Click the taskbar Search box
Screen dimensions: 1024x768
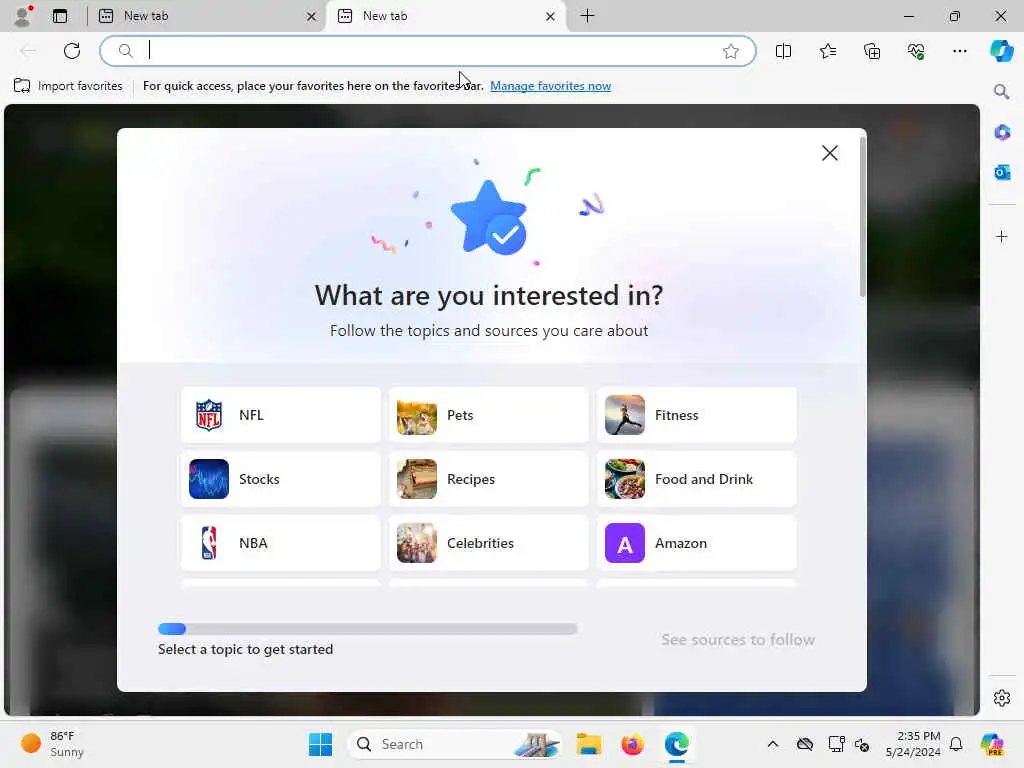pos(455,744)
